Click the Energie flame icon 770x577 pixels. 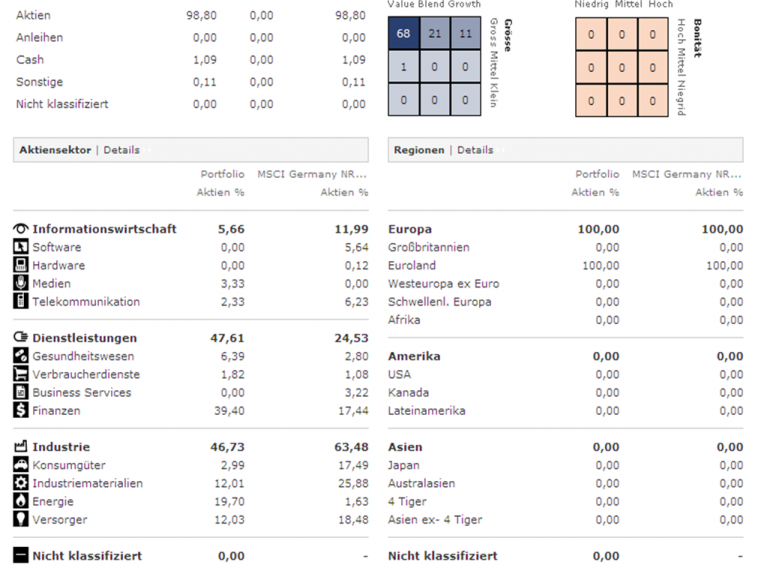pyautogui.click(x=21, y=501)
